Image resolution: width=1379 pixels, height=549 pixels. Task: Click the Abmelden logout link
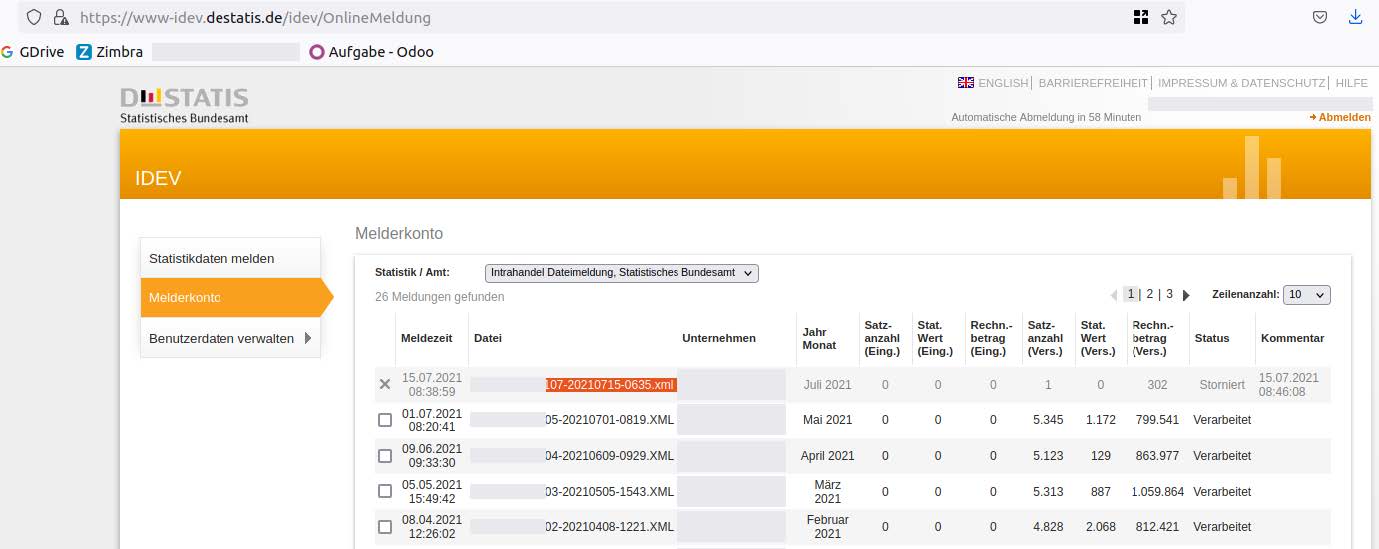(x=1344, y=117)
